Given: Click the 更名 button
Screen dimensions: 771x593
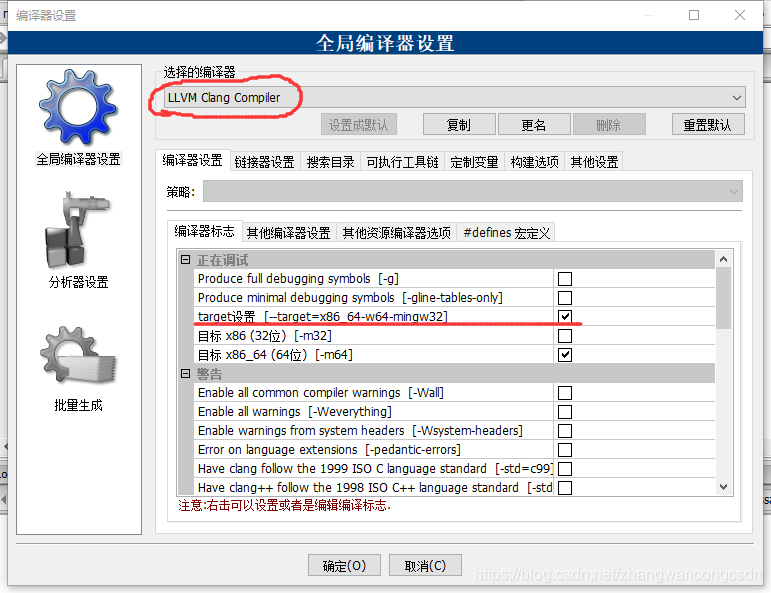Looking at the screenshot, I should click(534, 125).
